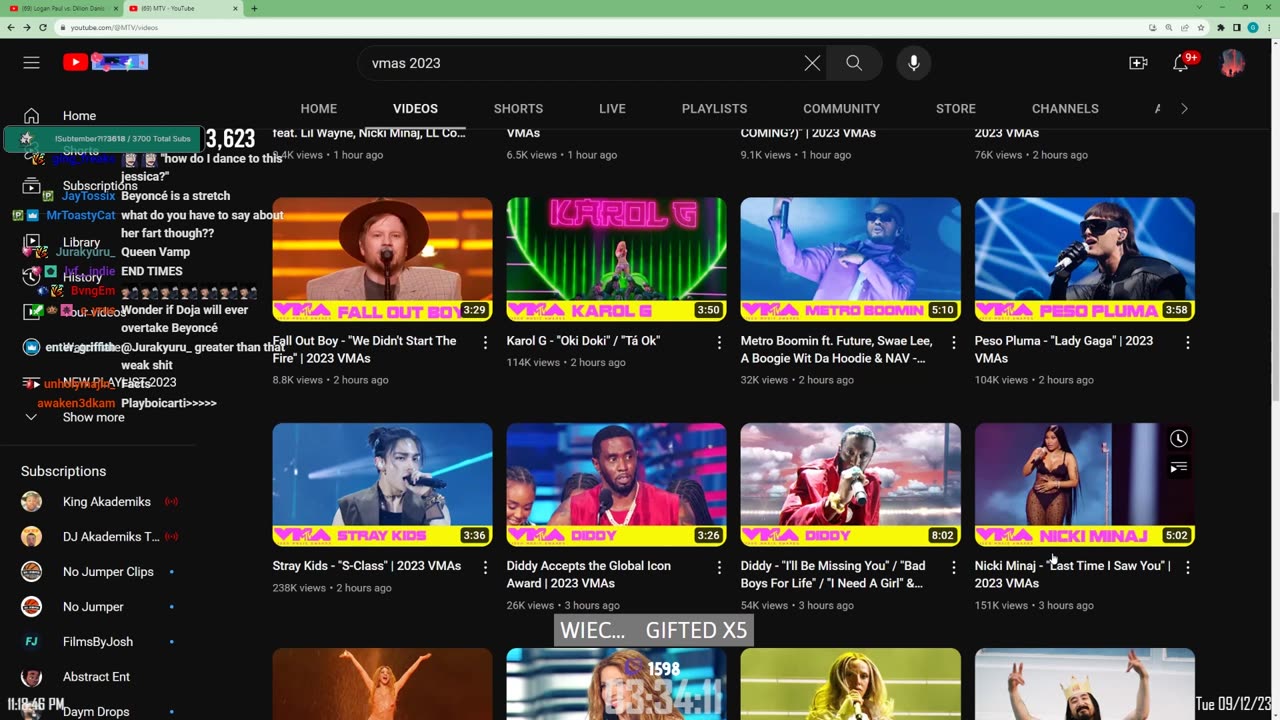This screenshot has width=1280, height=720.
Task: Open the CHANNELS tab
Action: click(x=1065, y=108)
